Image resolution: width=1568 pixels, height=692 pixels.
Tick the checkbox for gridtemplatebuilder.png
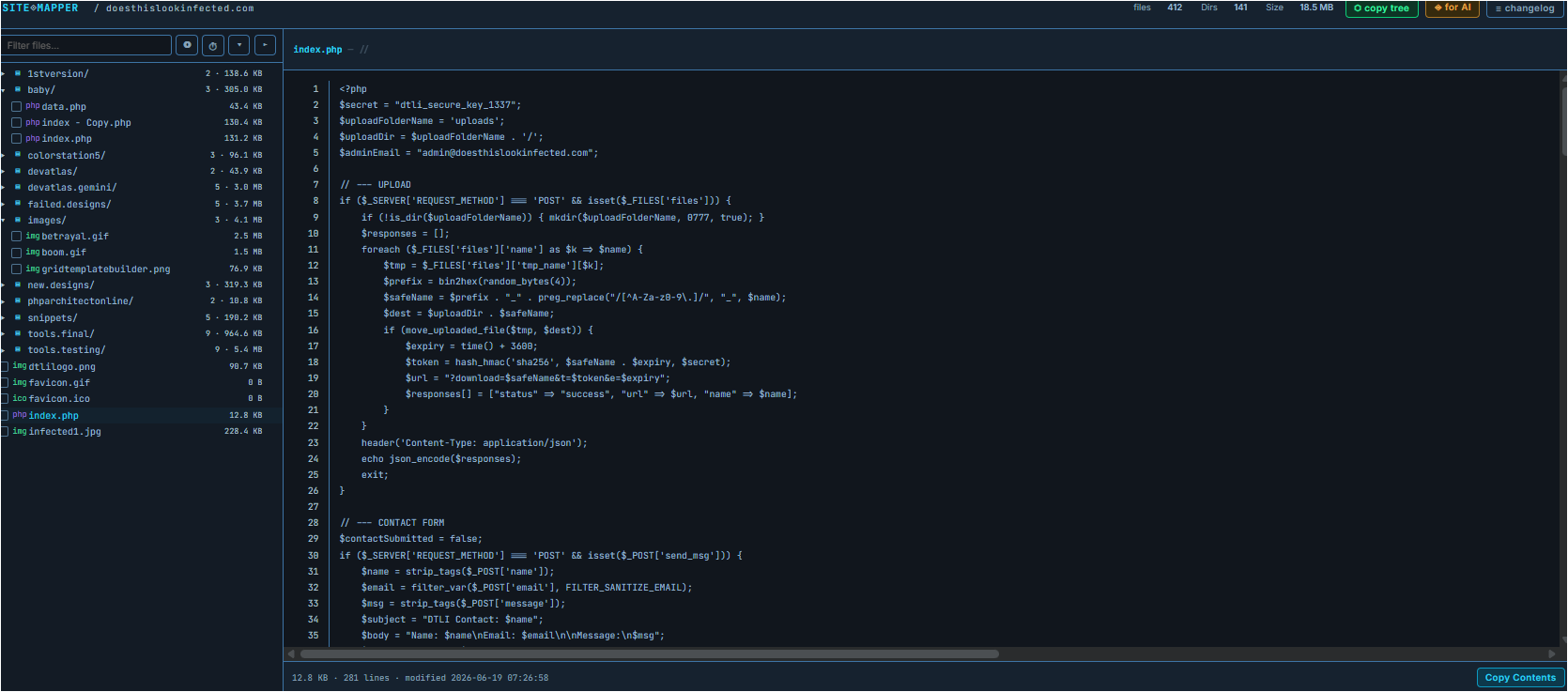(x=16, y=269)
